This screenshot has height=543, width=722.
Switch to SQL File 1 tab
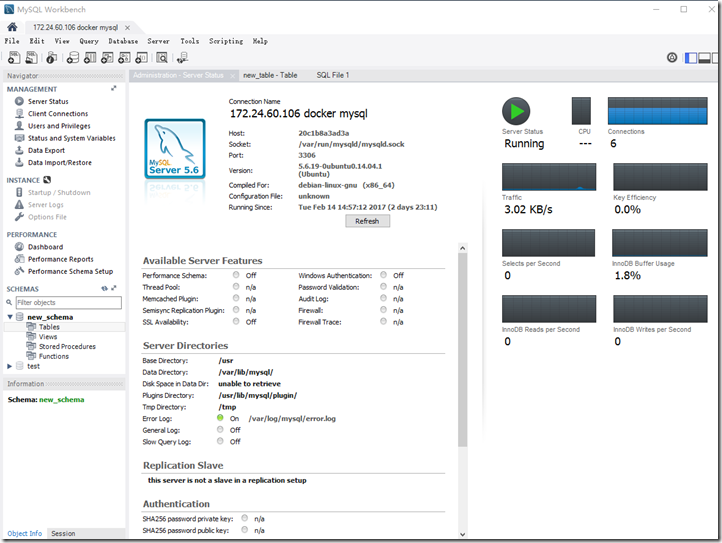point(332,75)
